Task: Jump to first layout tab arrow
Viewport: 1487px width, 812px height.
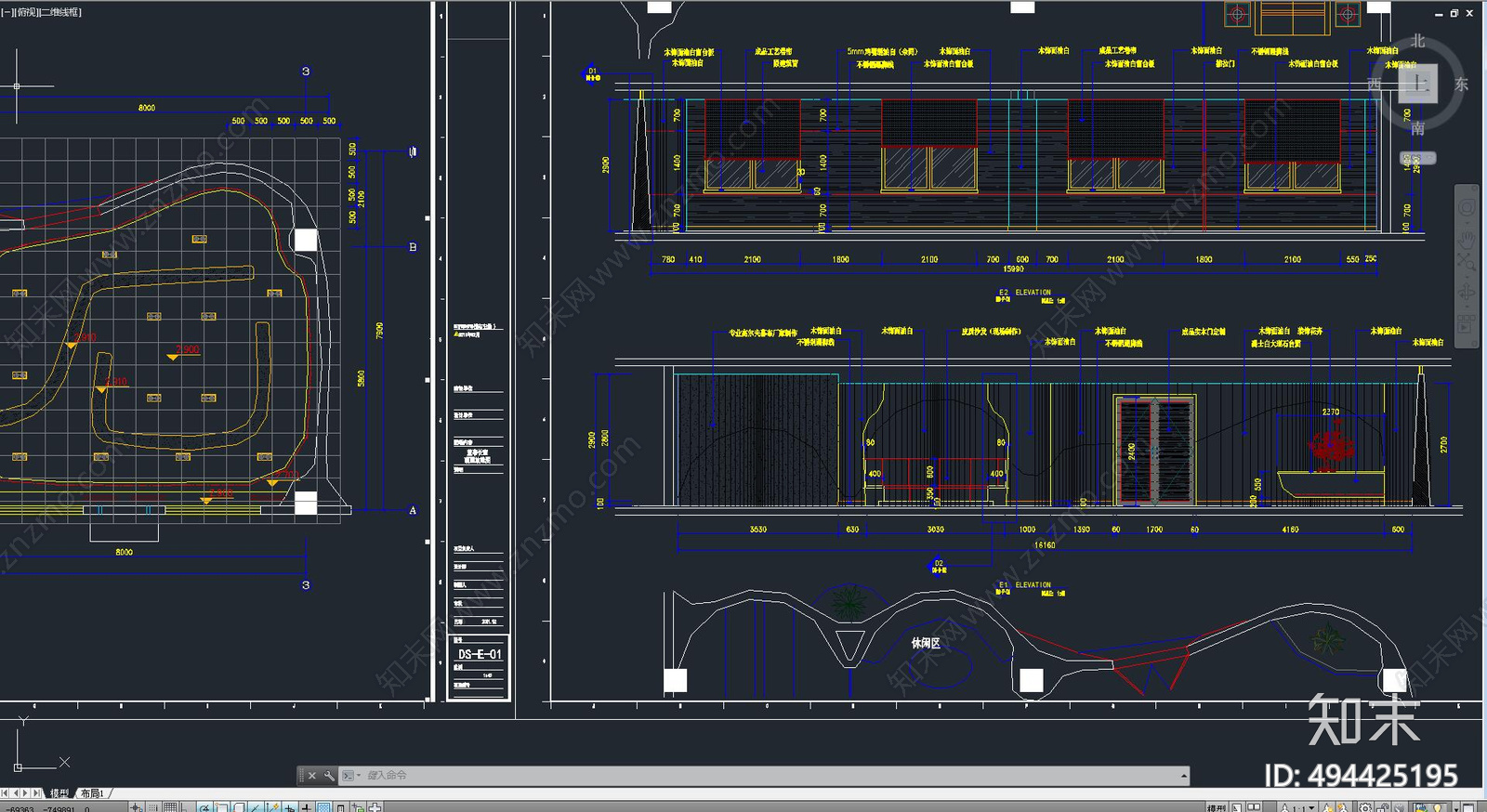Action: (x=5, y=793)
